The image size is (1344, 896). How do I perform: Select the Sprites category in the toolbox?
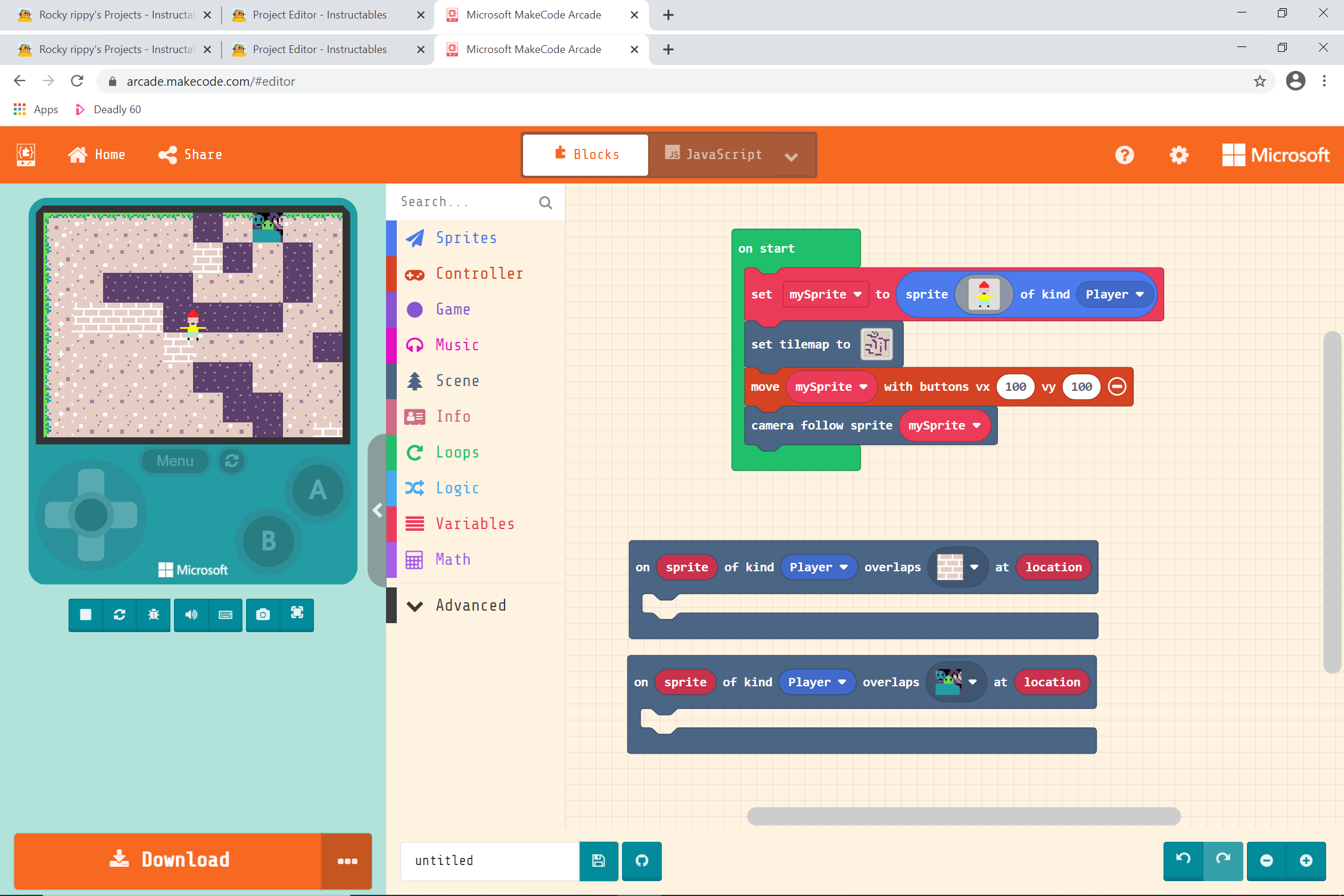[x=466, y=238]
